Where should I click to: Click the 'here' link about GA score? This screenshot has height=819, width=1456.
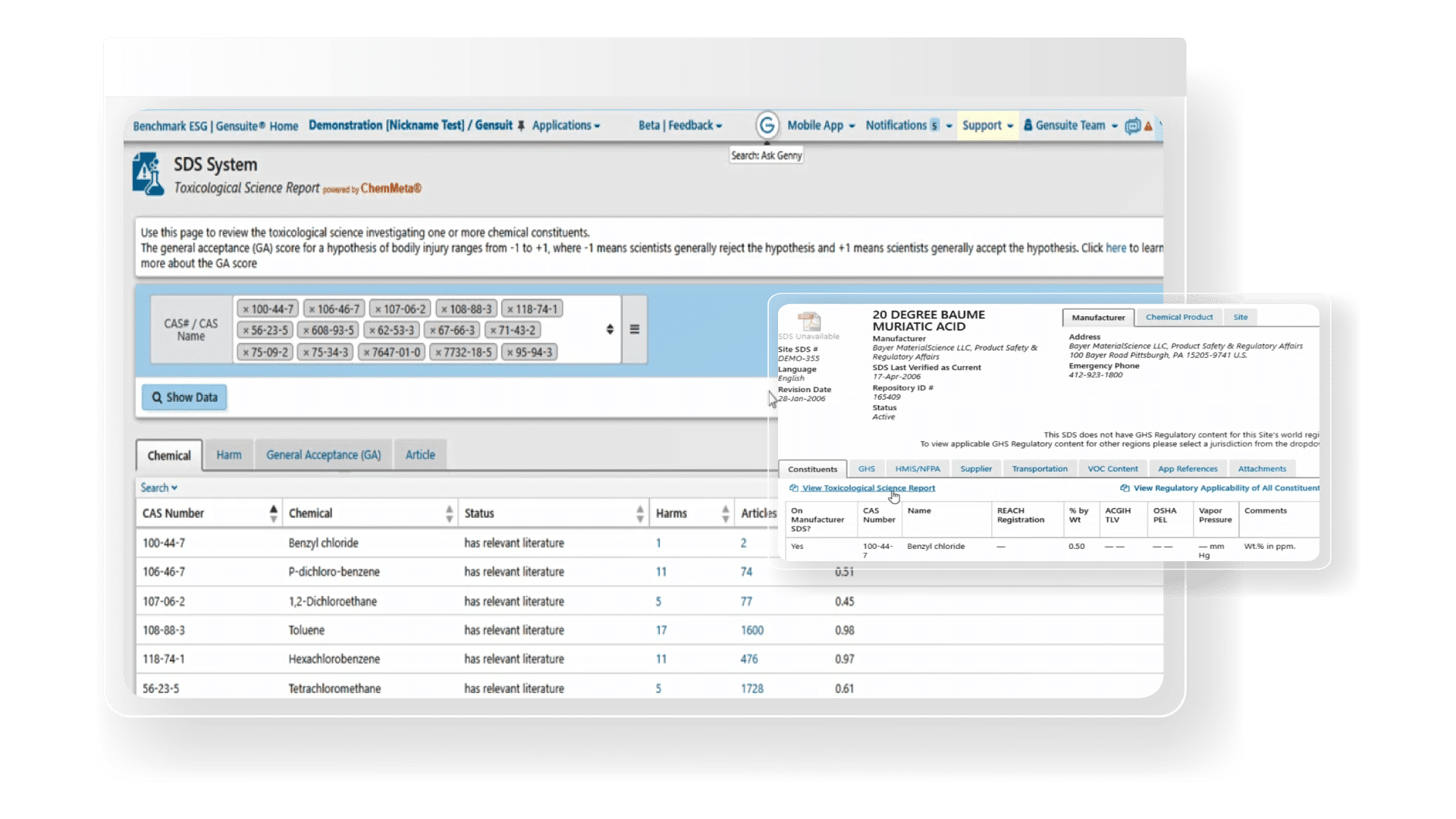[1116, 248]
